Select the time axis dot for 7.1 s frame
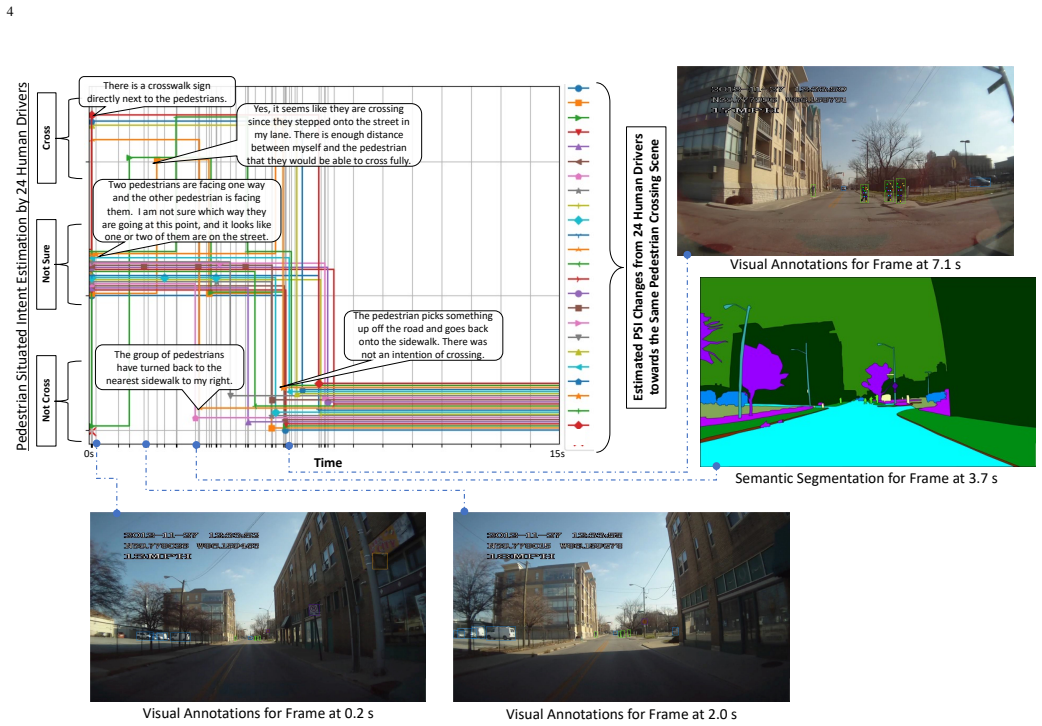Screen dimensions: 1042x726 click(x=288, y=445)
